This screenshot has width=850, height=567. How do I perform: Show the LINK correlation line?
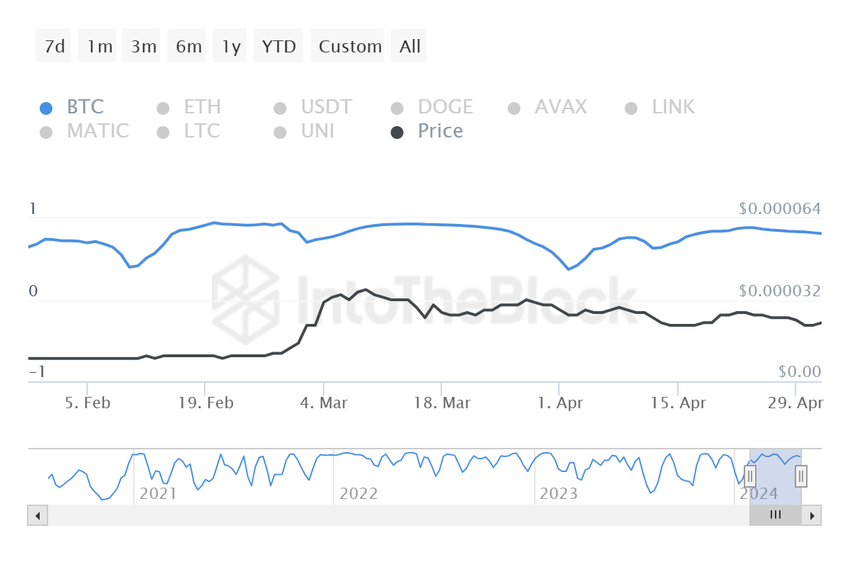tap(660, 107)
